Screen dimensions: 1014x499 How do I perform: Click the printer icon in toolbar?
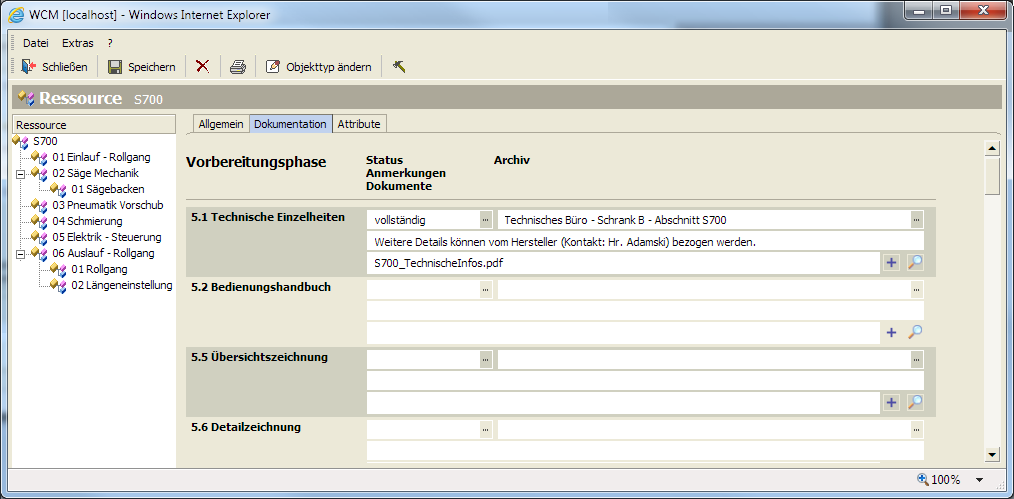pyautogui.click(x=237, y=67)
